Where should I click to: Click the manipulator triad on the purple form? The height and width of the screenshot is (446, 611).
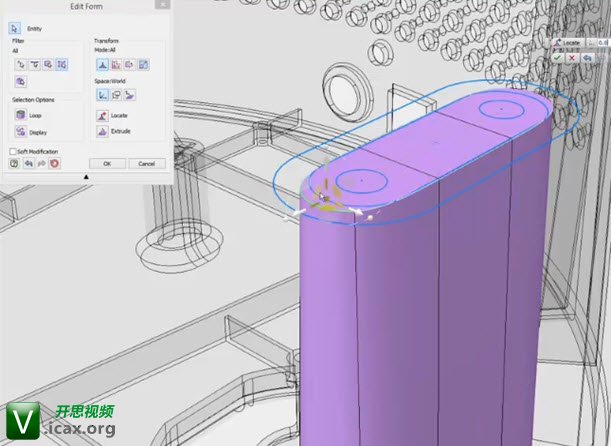pos(327,201)
